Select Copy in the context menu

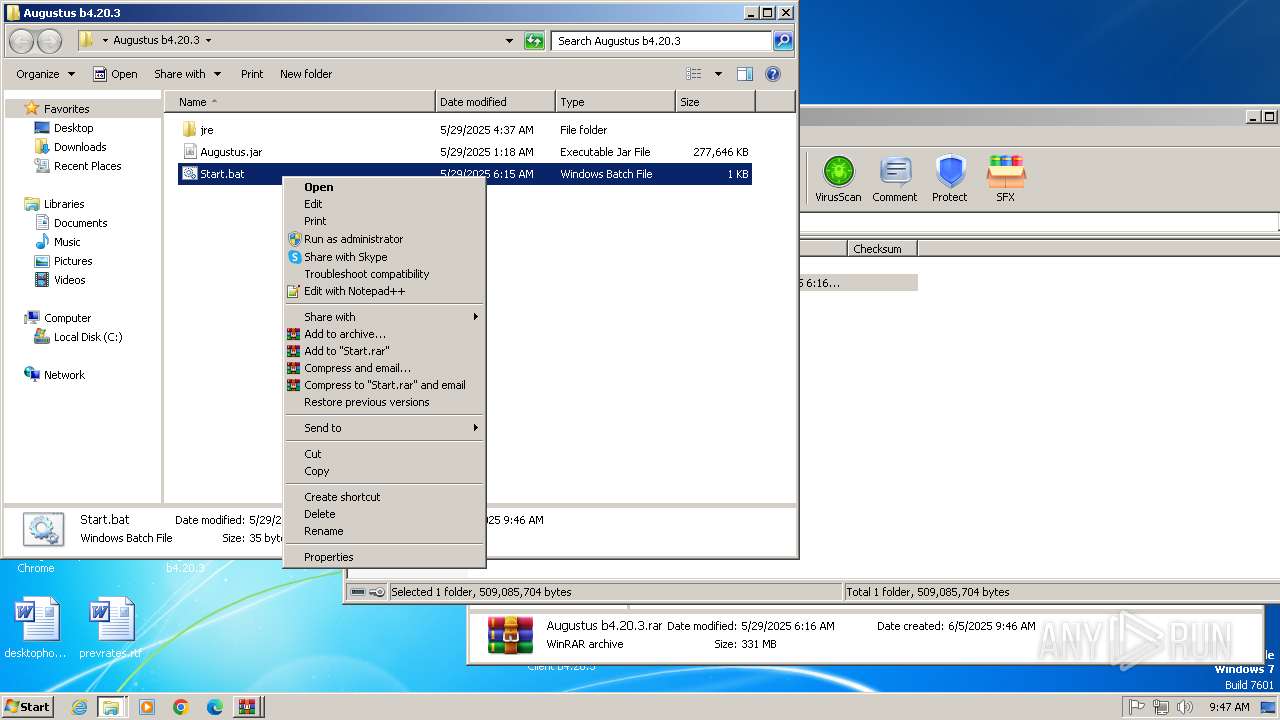(x=384, y=471)
